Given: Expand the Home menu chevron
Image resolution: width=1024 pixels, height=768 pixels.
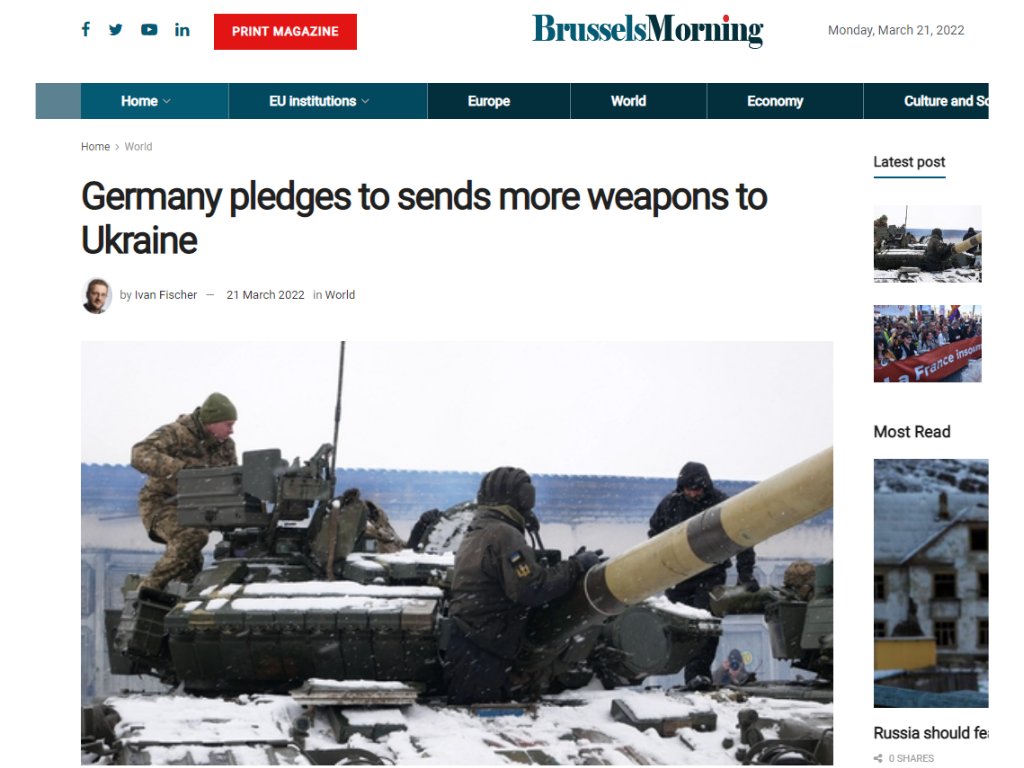Looking at the screenshot, I should [167, 102].
